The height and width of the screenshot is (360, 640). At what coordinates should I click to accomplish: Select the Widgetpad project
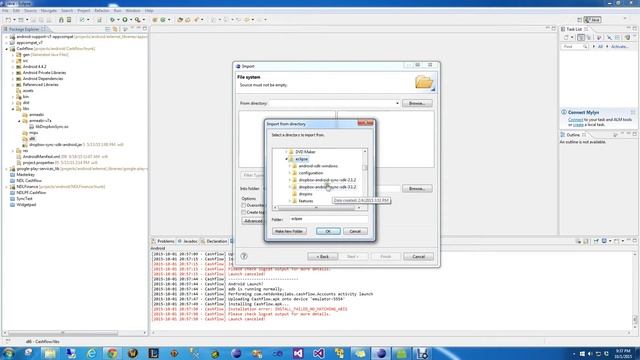(x=26, y=205)
